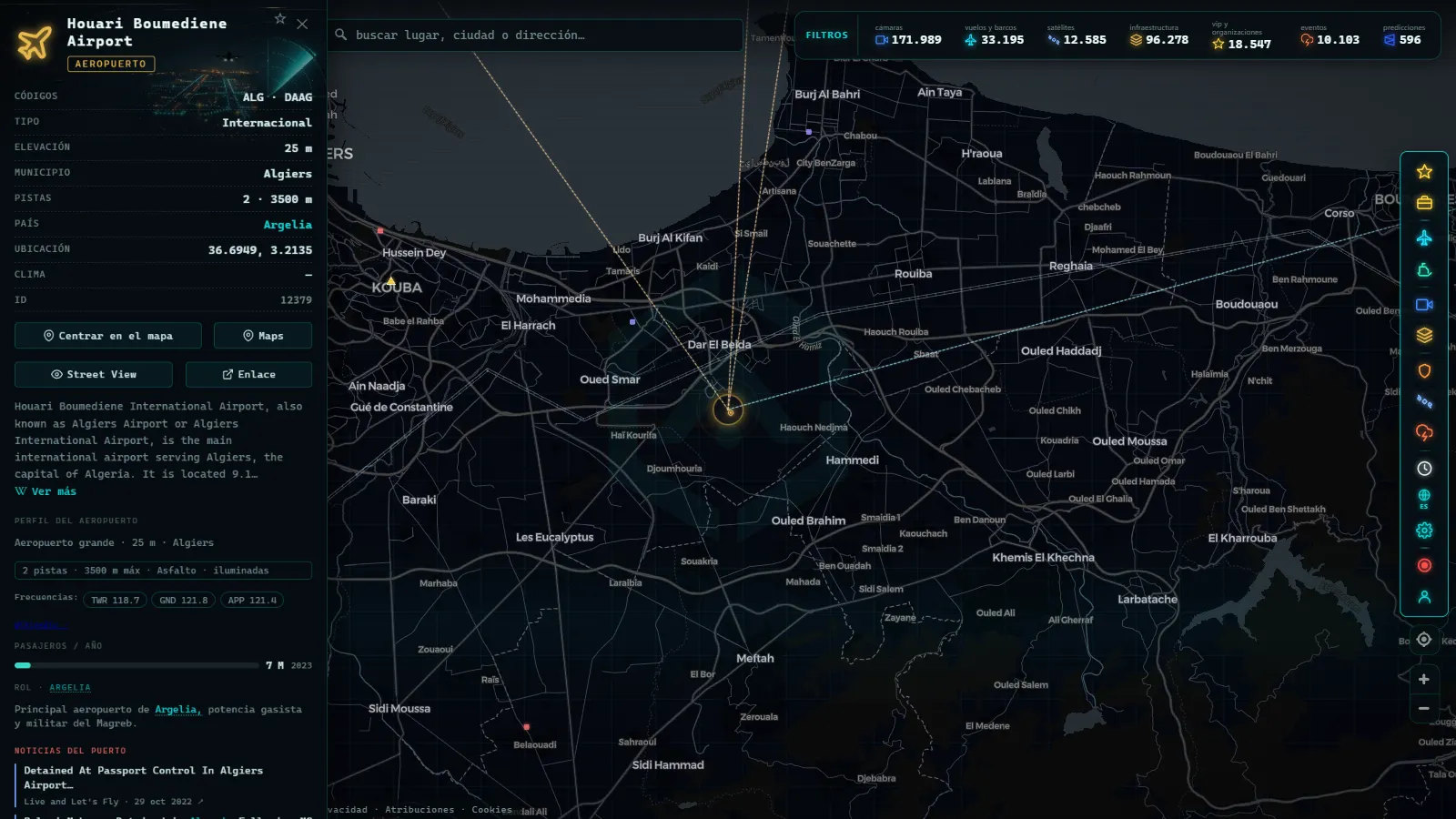Click the buscar lugar search field
1456x819 pixels.
pyautogui.click(x=535, y=35)
